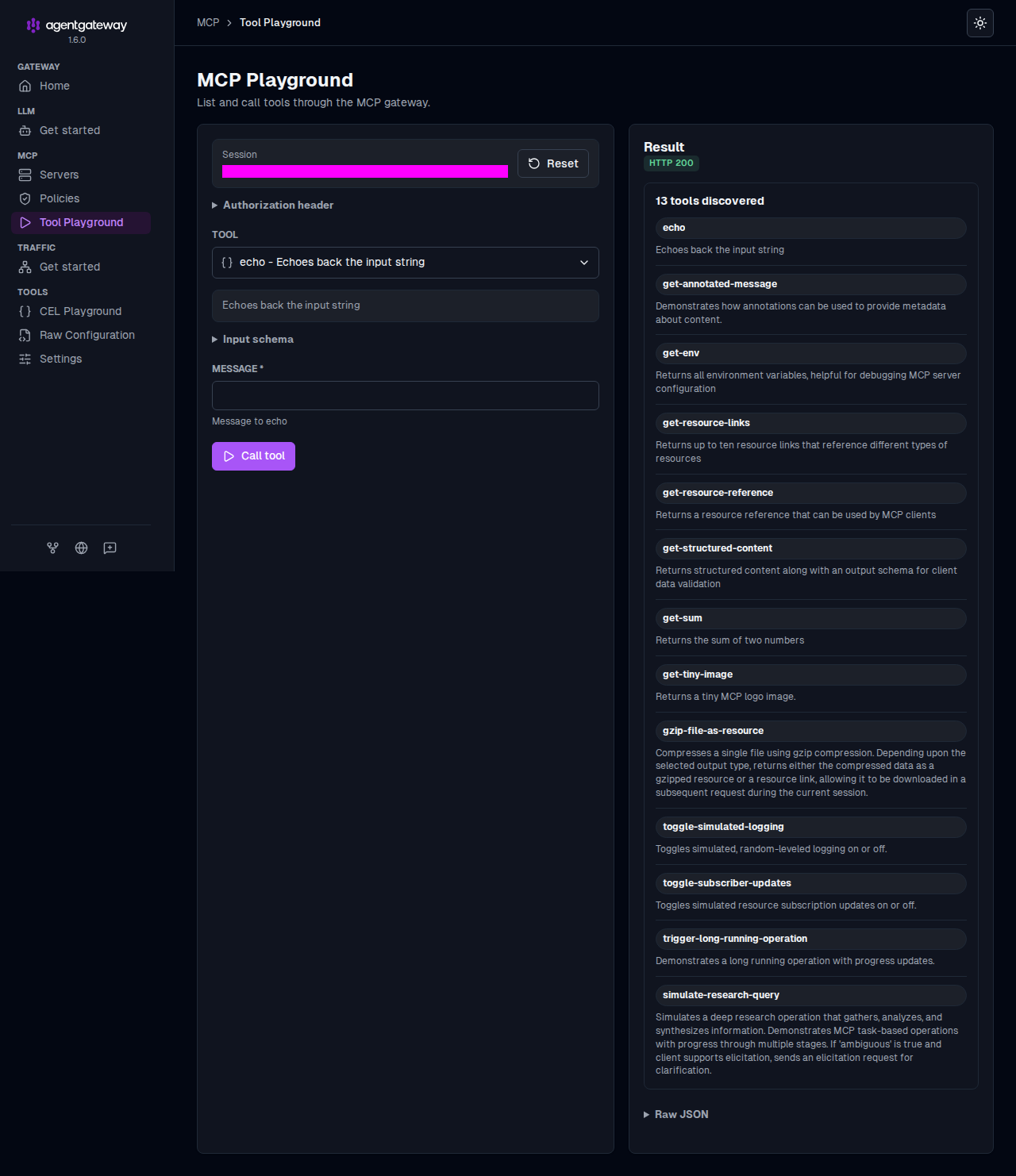Viewport: 1016px width, 1176px height.
Task: Click the MCP breadcrumb link
Action: point(208,22)
